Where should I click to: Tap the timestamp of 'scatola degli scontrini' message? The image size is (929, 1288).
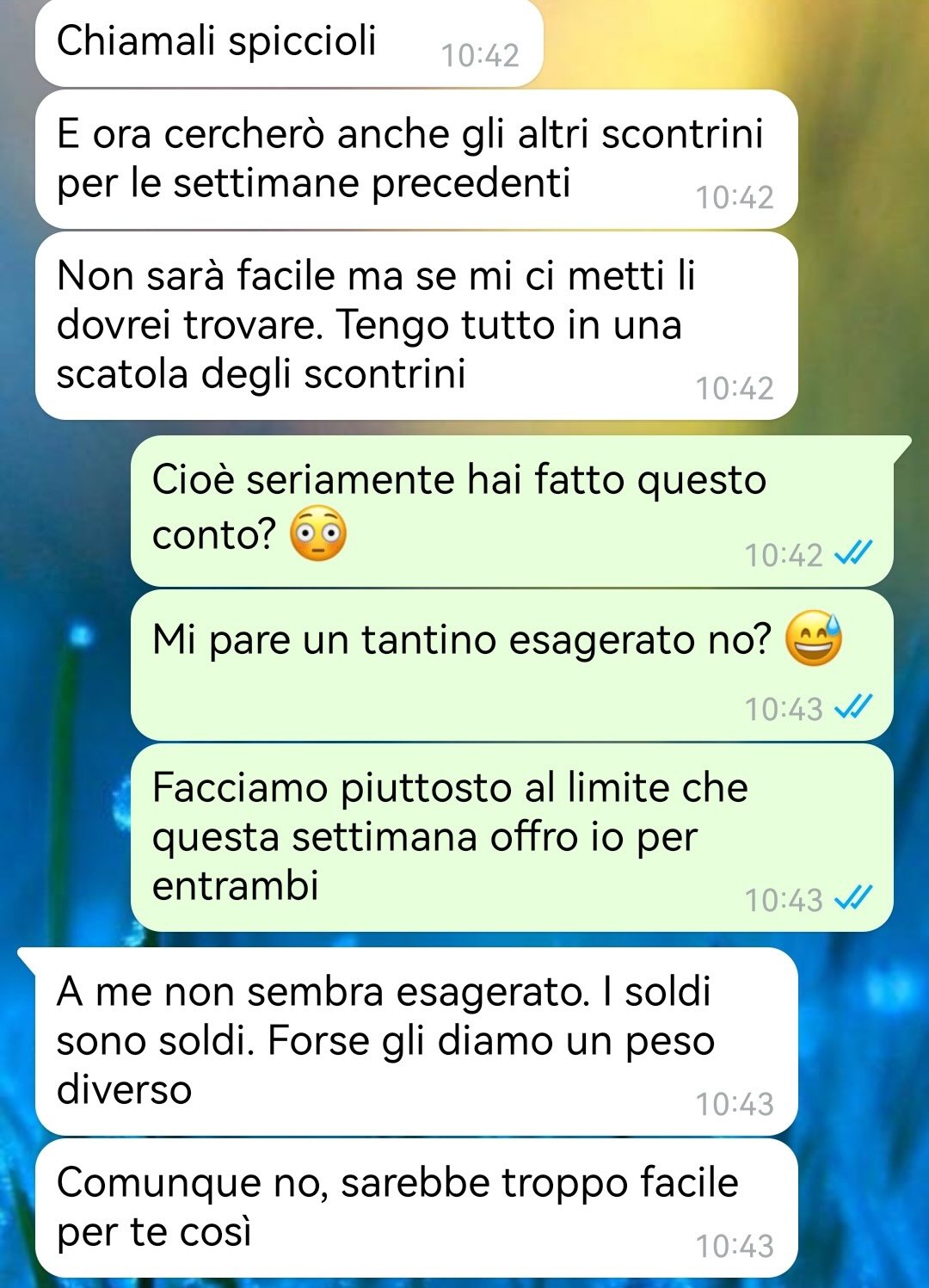point(735,388)
